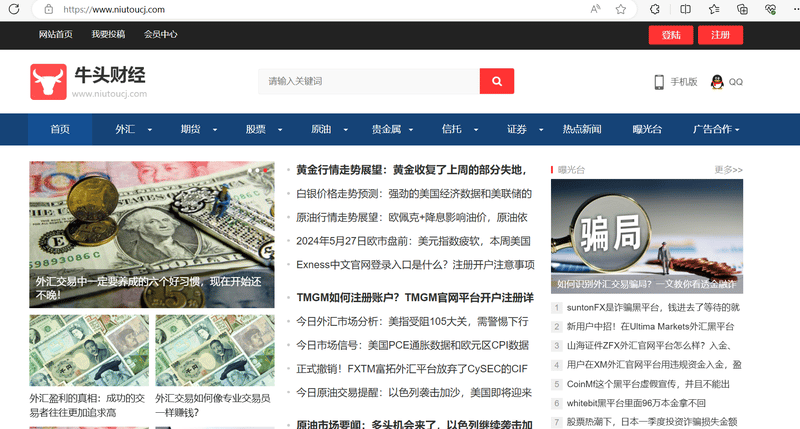Open ranked item 用户在XM外汇官网平台
This screenshot has width=800, height=429.
tap(654, 365)
